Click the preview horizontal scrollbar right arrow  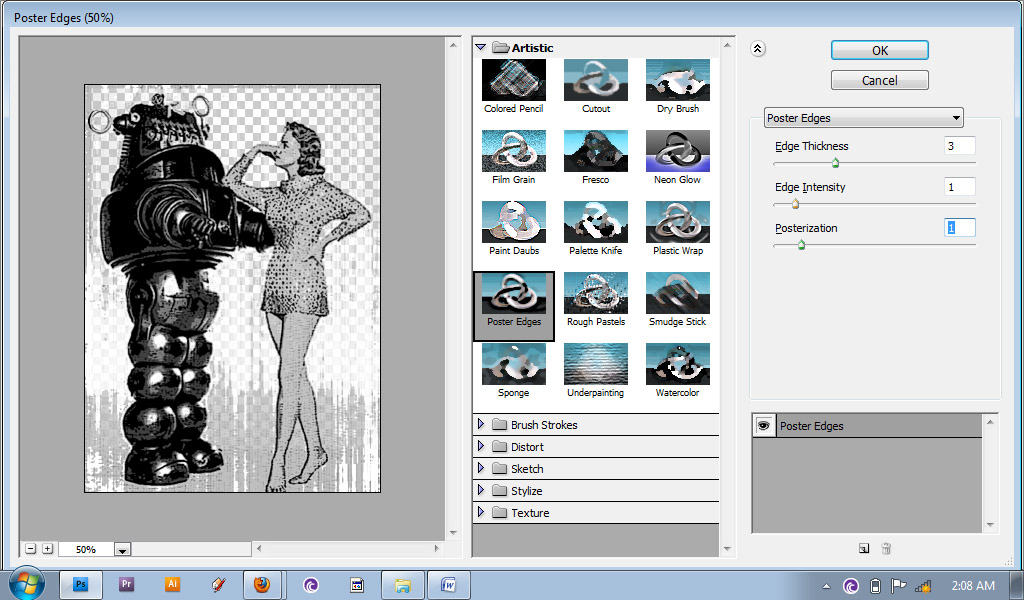click(x=437, y=548)
